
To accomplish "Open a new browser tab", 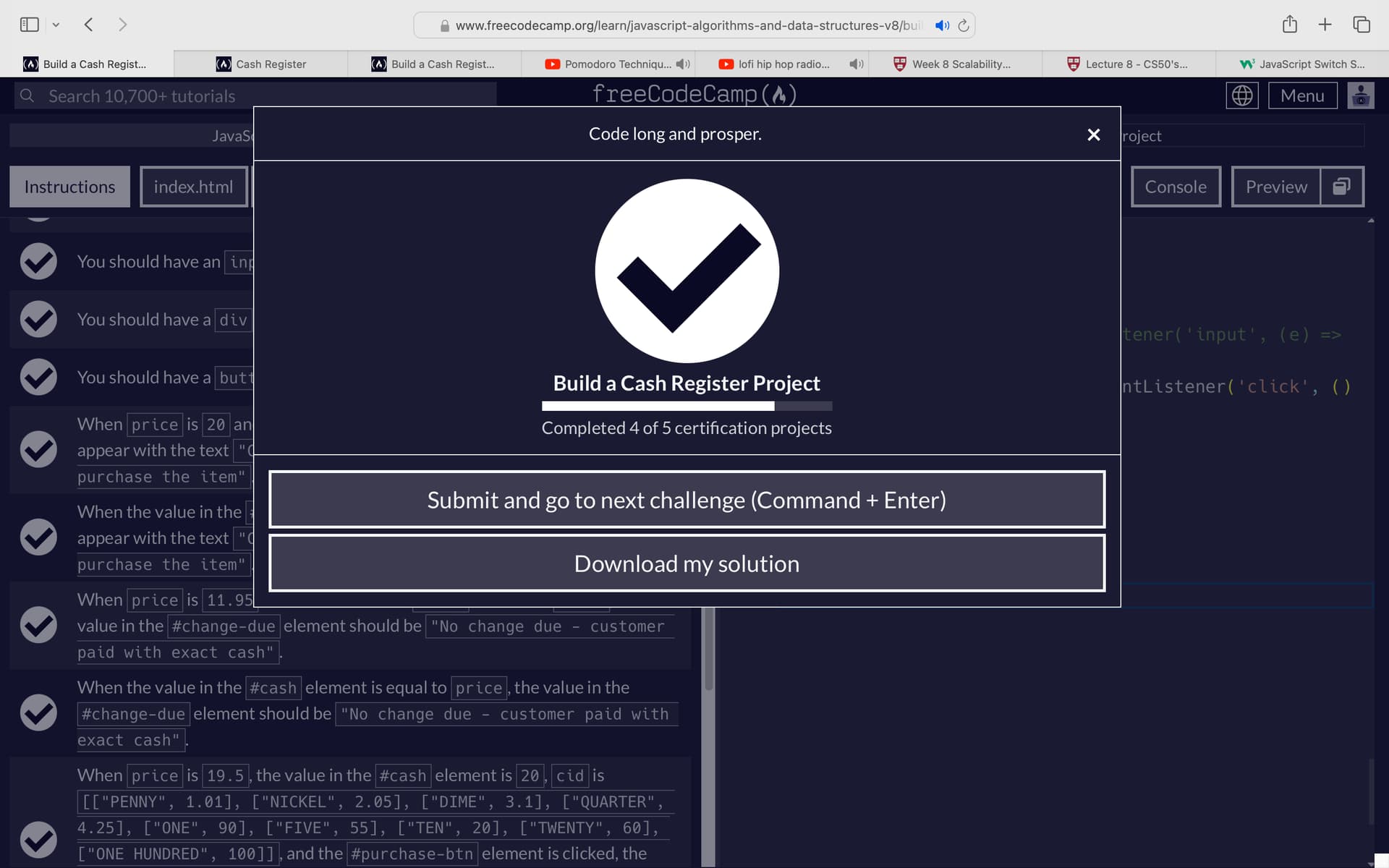I will click(x=1325, y=24).
